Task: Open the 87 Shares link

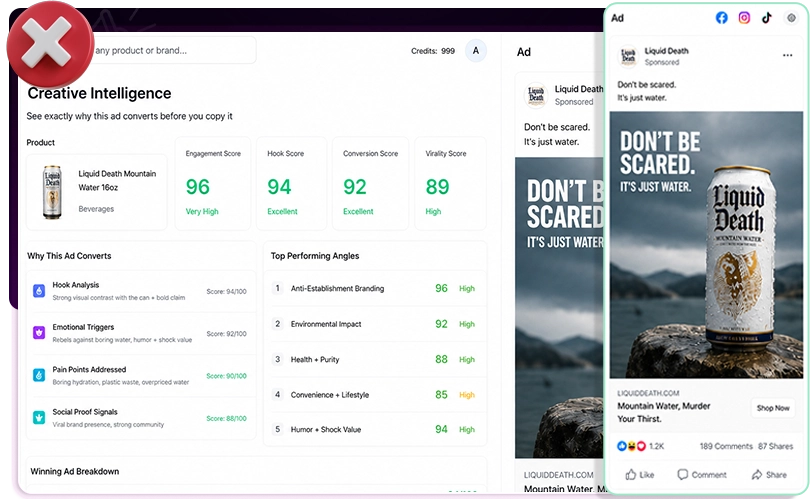Action: [776, 446]
